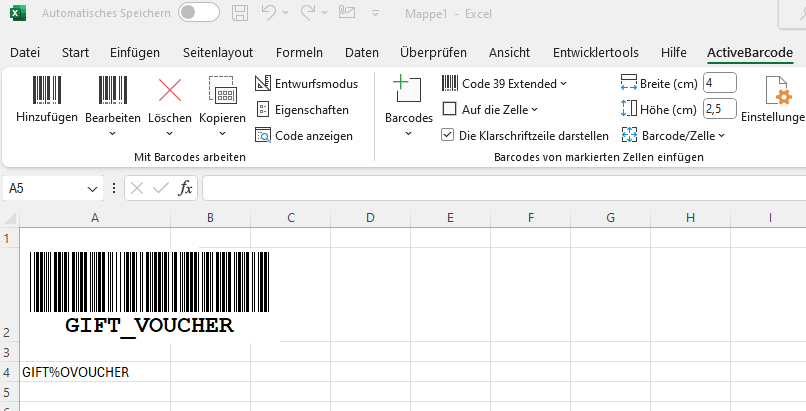This screenshot has width=806, height=411.
Task: Switch to the Einfügen ribbon tab
Action: coord(135,52)
